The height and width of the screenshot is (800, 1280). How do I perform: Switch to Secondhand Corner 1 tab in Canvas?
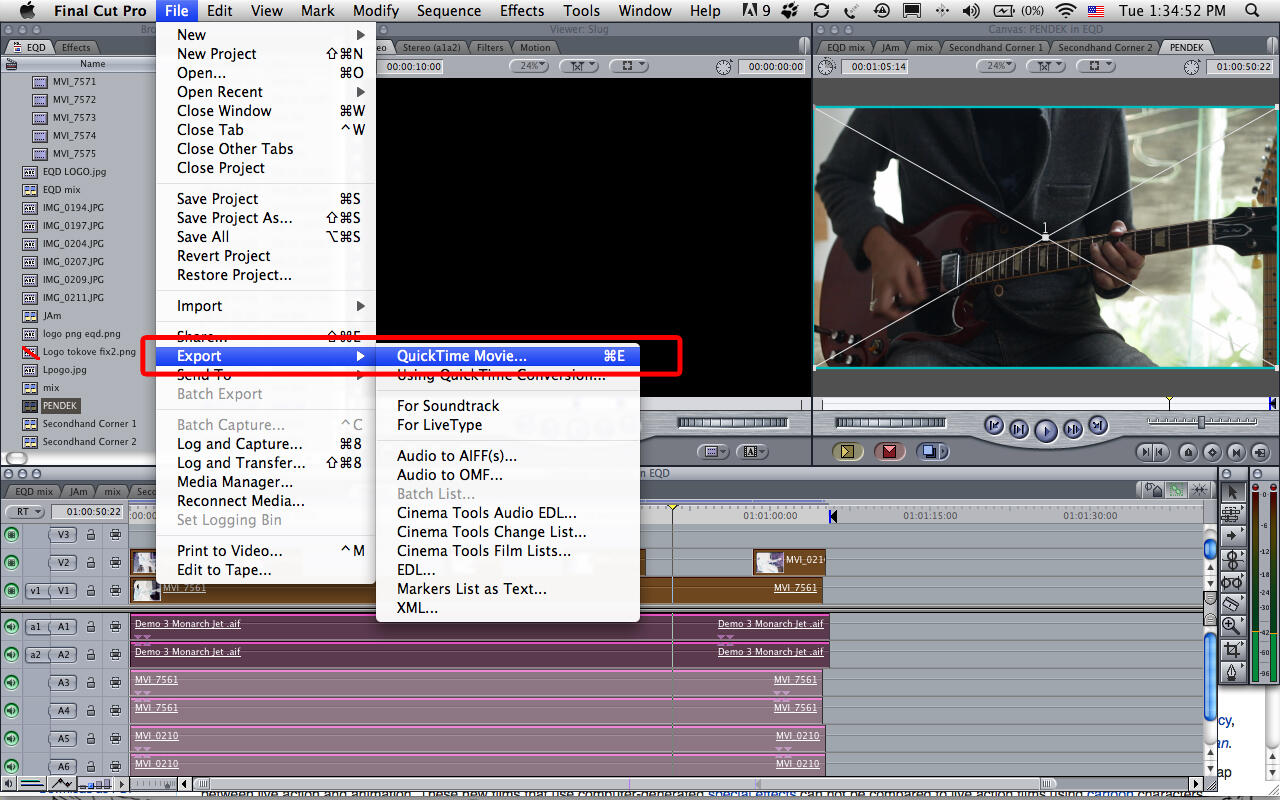tap(994, 47)
